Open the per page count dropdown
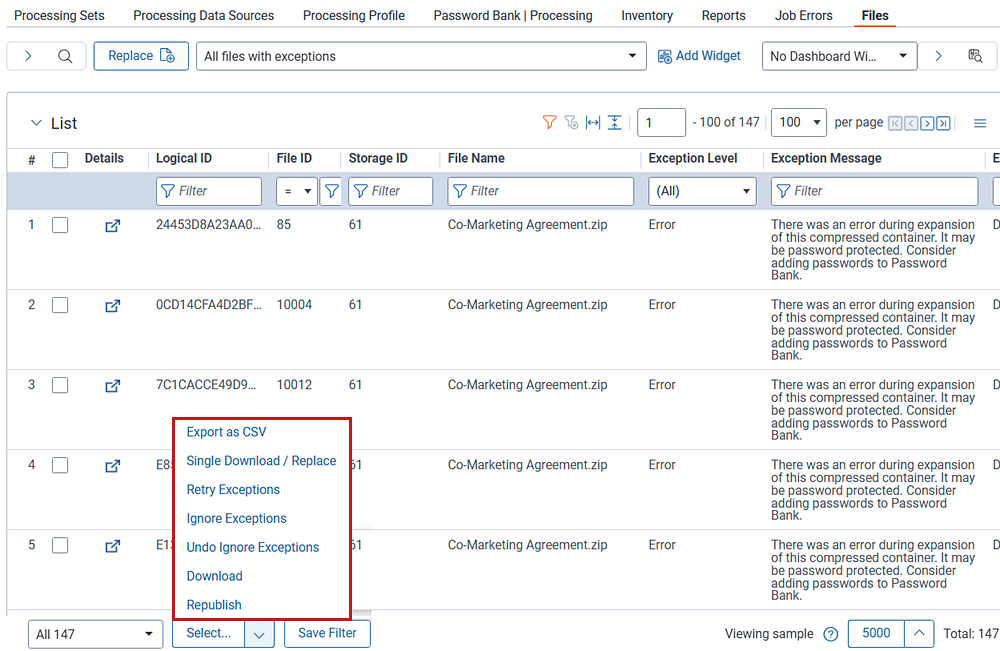 pos(798,122)
